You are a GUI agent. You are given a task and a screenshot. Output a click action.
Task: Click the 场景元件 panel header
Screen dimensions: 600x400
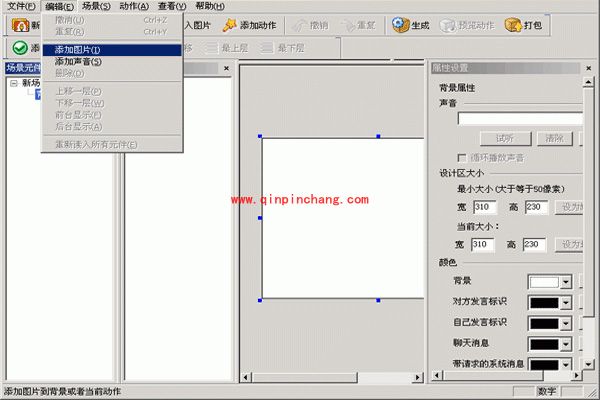click(x=23, y=68)
